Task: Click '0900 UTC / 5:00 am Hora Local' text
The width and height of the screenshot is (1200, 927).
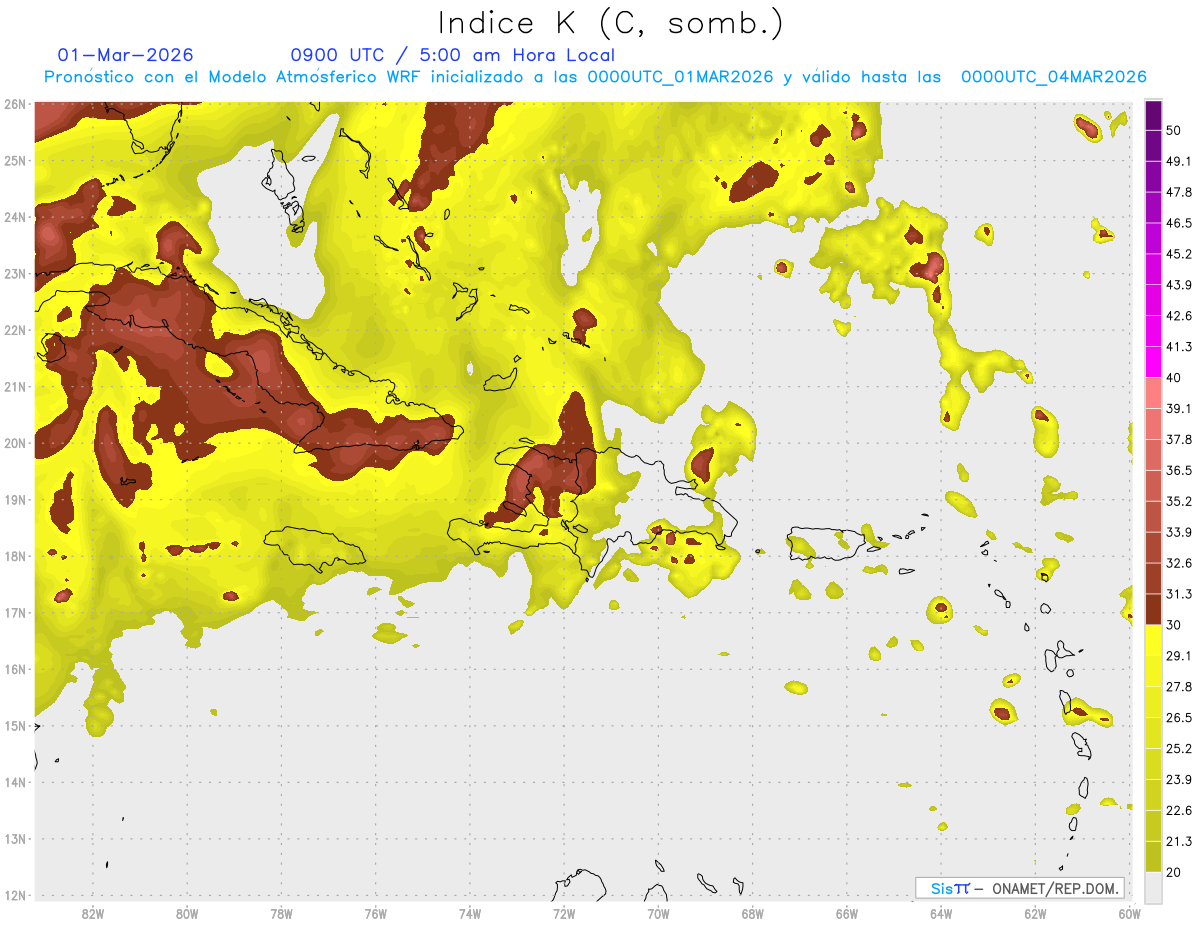Action: pyautogui.click(x=452, y=55)
